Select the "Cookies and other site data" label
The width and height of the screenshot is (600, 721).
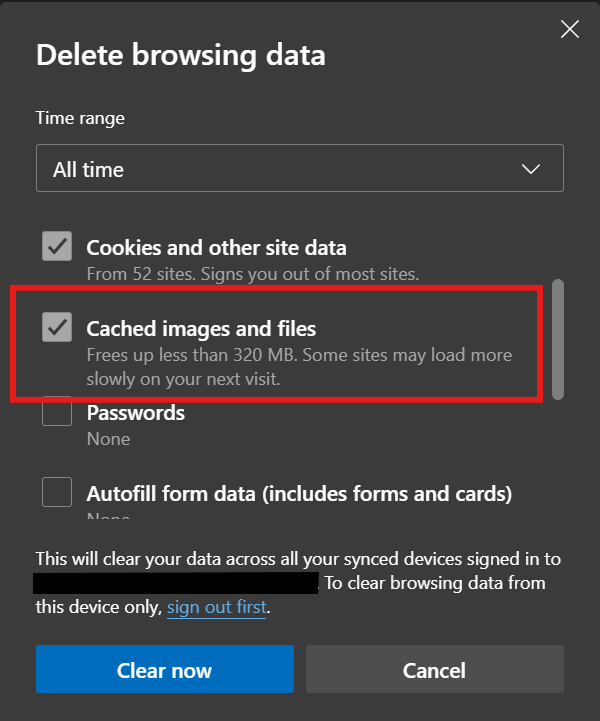(216, 247)
